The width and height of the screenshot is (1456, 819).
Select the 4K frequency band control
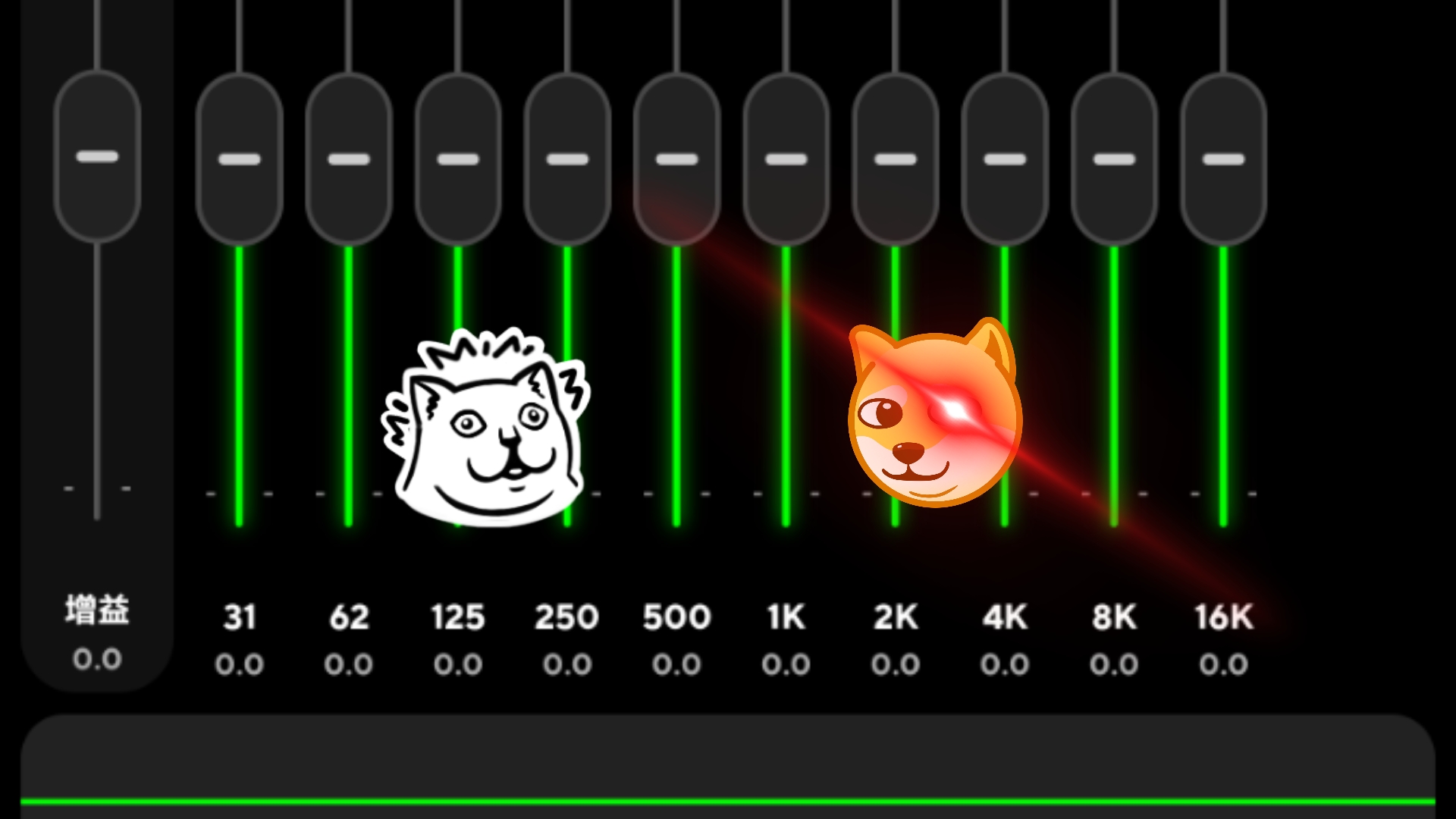(x=1003, y=156)
